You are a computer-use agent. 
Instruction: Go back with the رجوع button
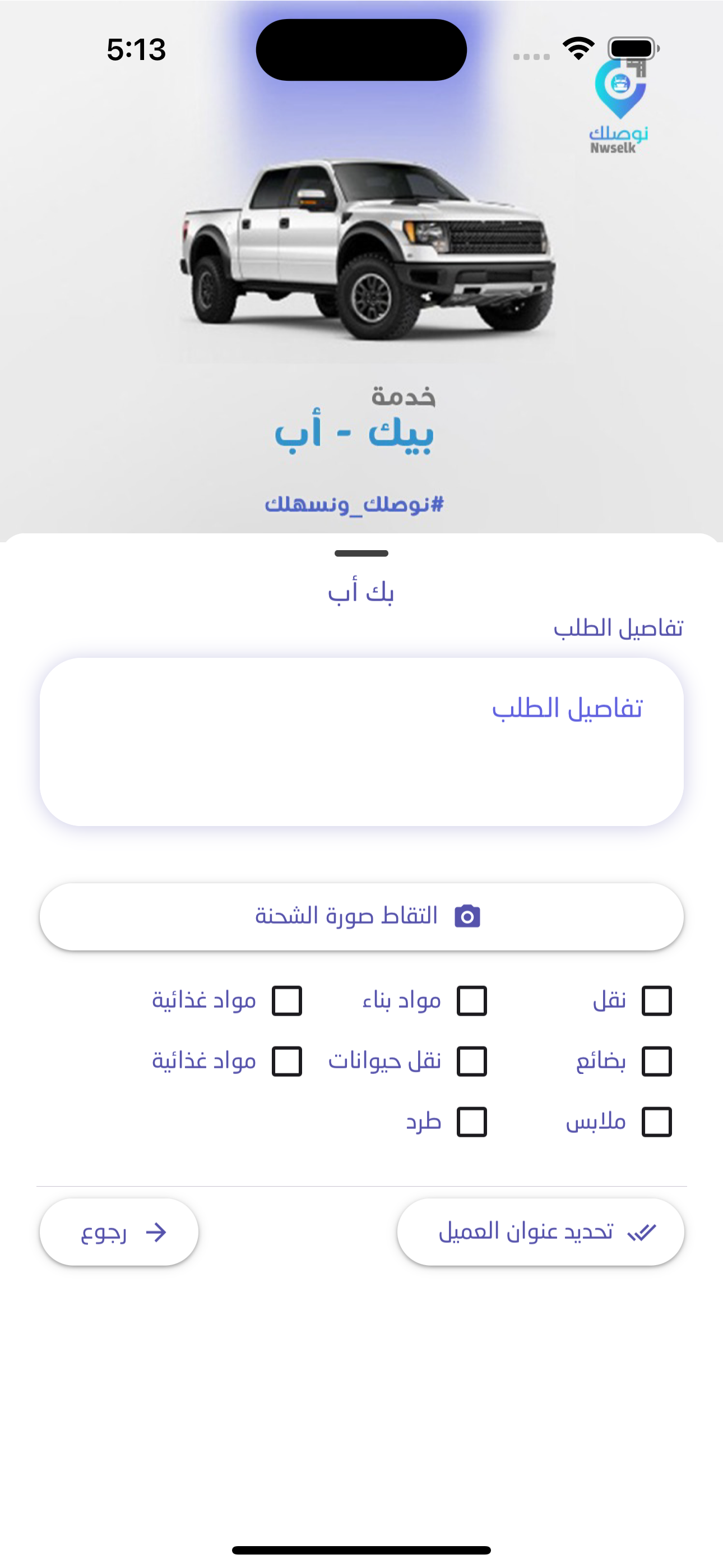coord(119,1232)
